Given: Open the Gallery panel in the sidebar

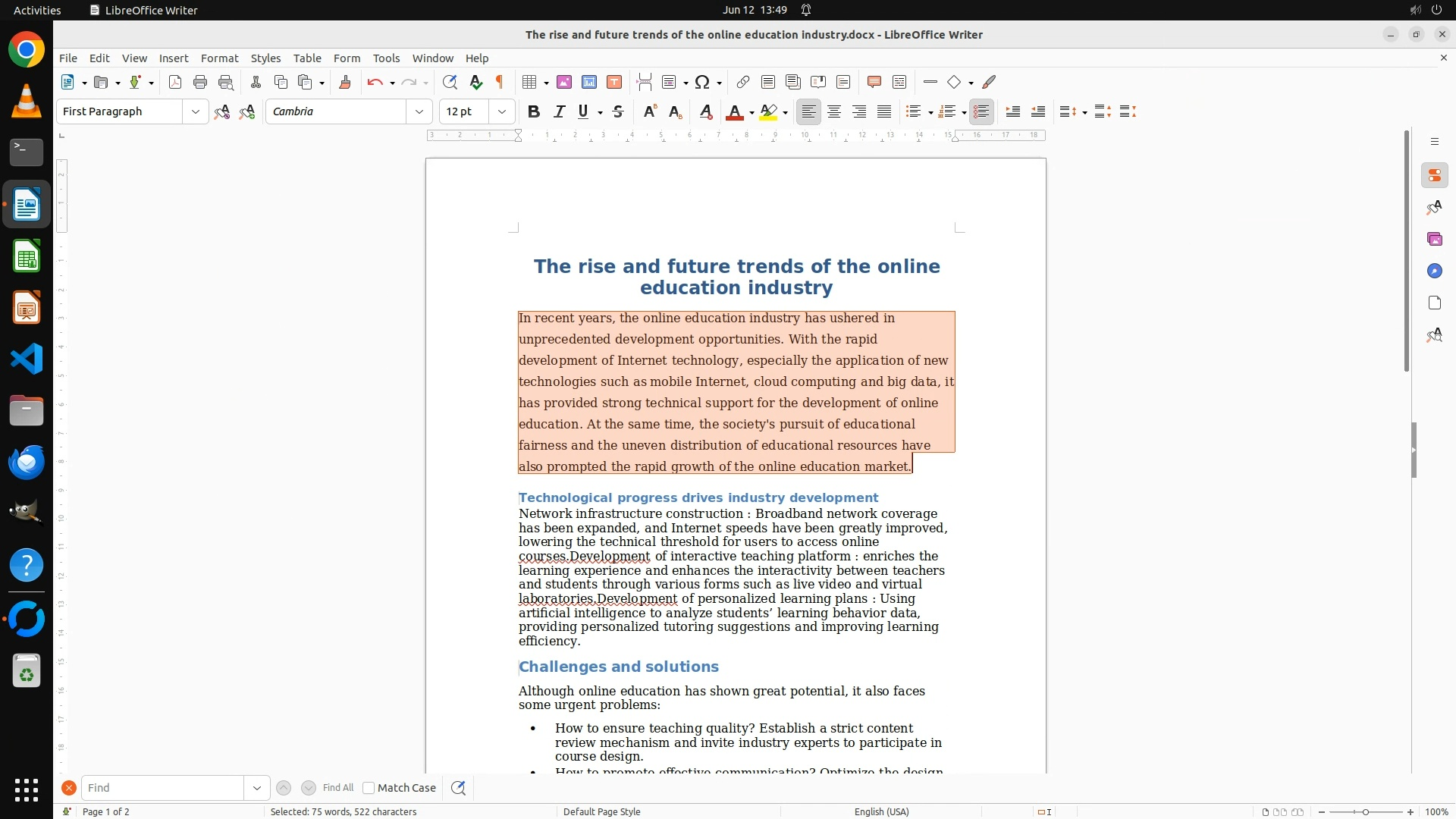Looking at the screenshot, I should tap(1434, 240).
